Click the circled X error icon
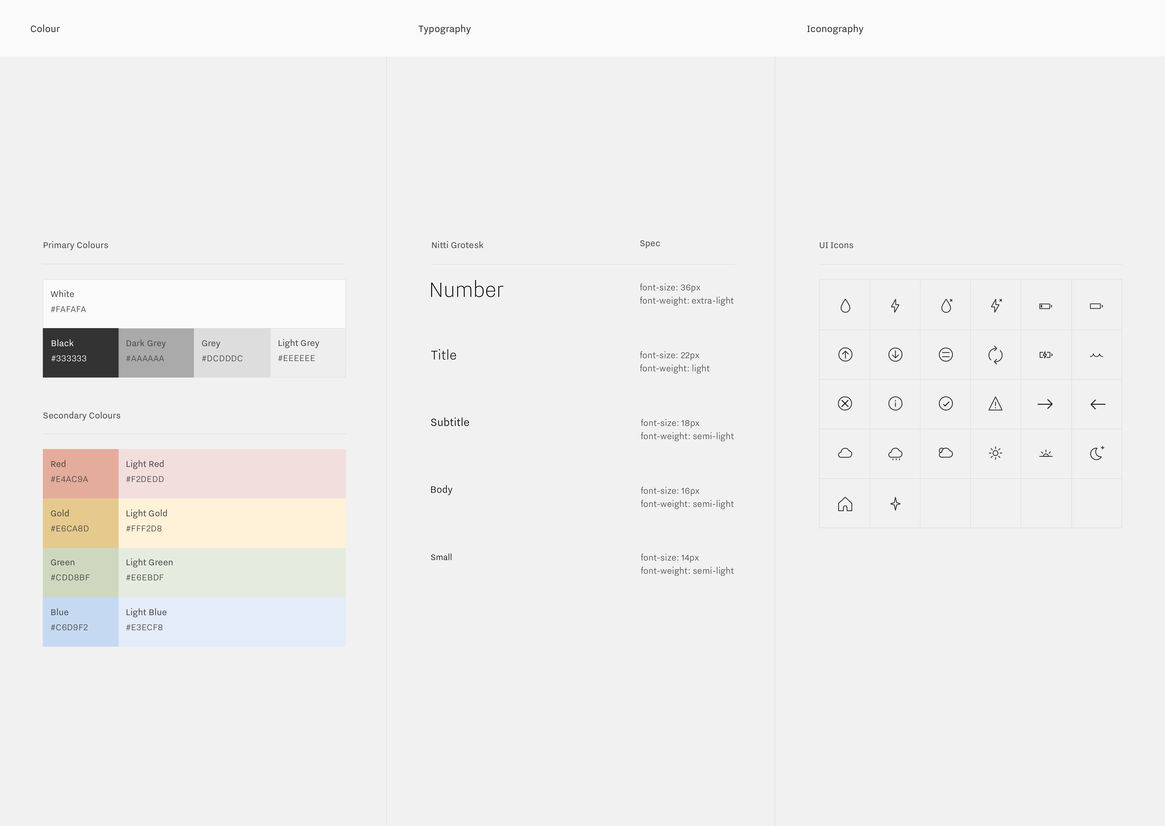Screen dimensions: 1165x826 click(x=845, y=404)
